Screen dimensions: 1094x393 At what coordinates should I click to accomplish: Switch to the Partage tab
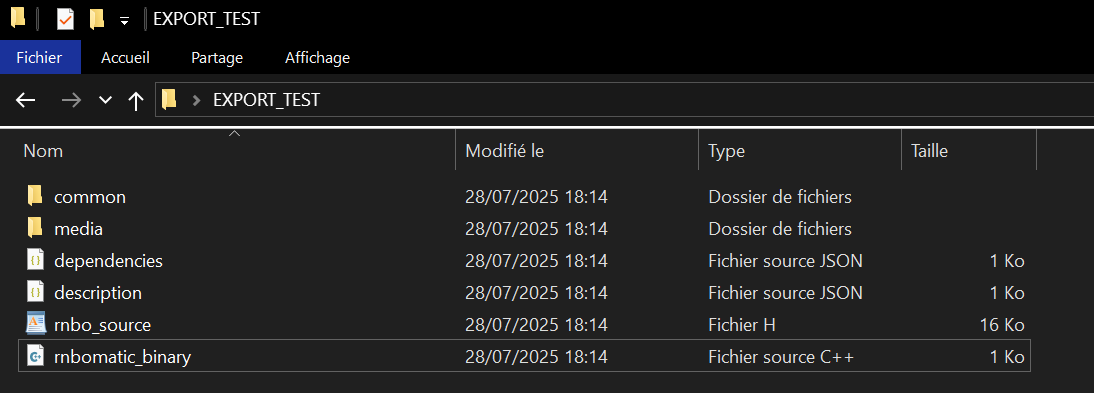click(x=217, y=57)
